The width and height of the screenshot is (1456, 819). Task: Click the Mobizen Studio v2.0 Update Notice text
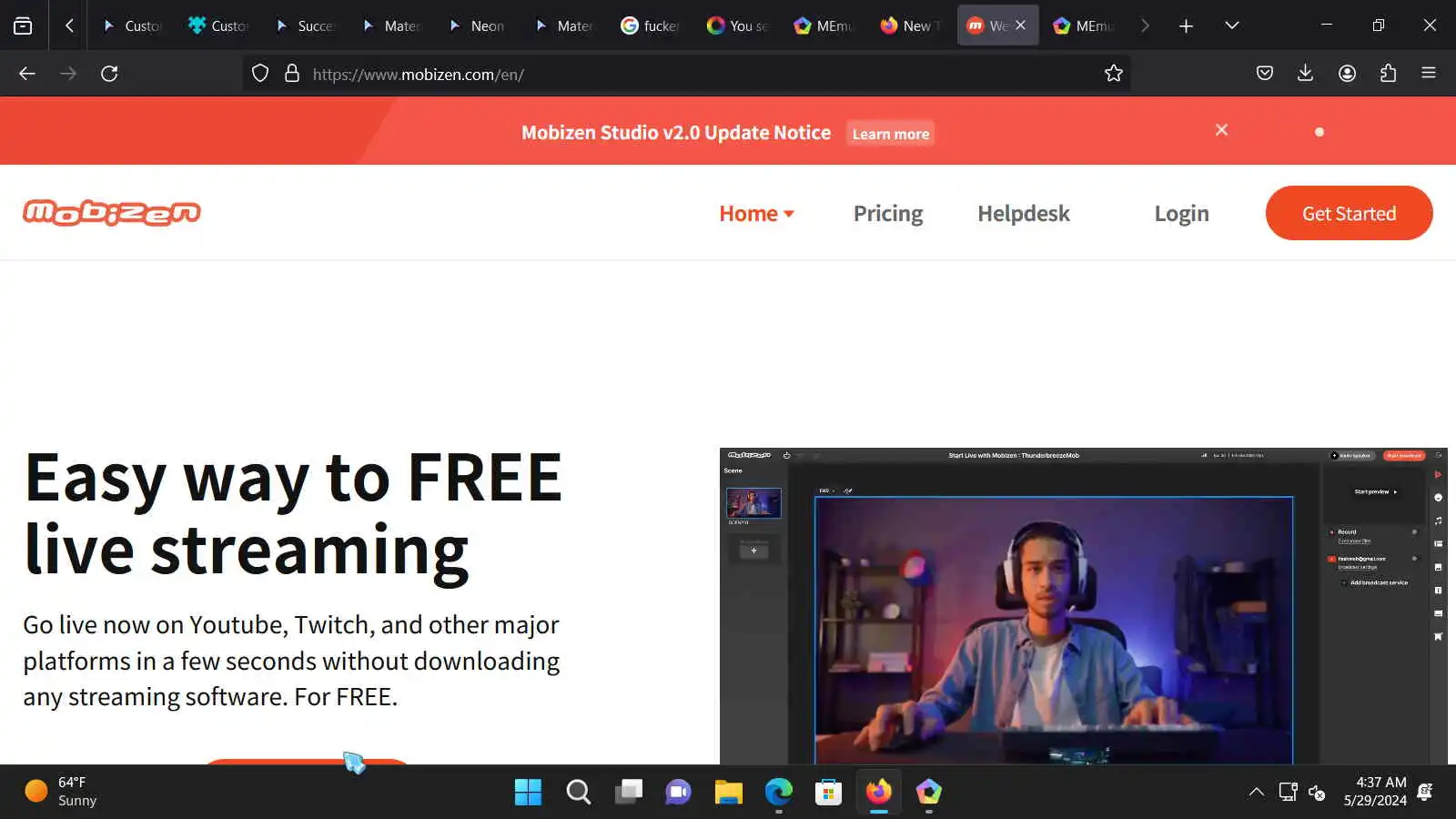click(676, 133)
